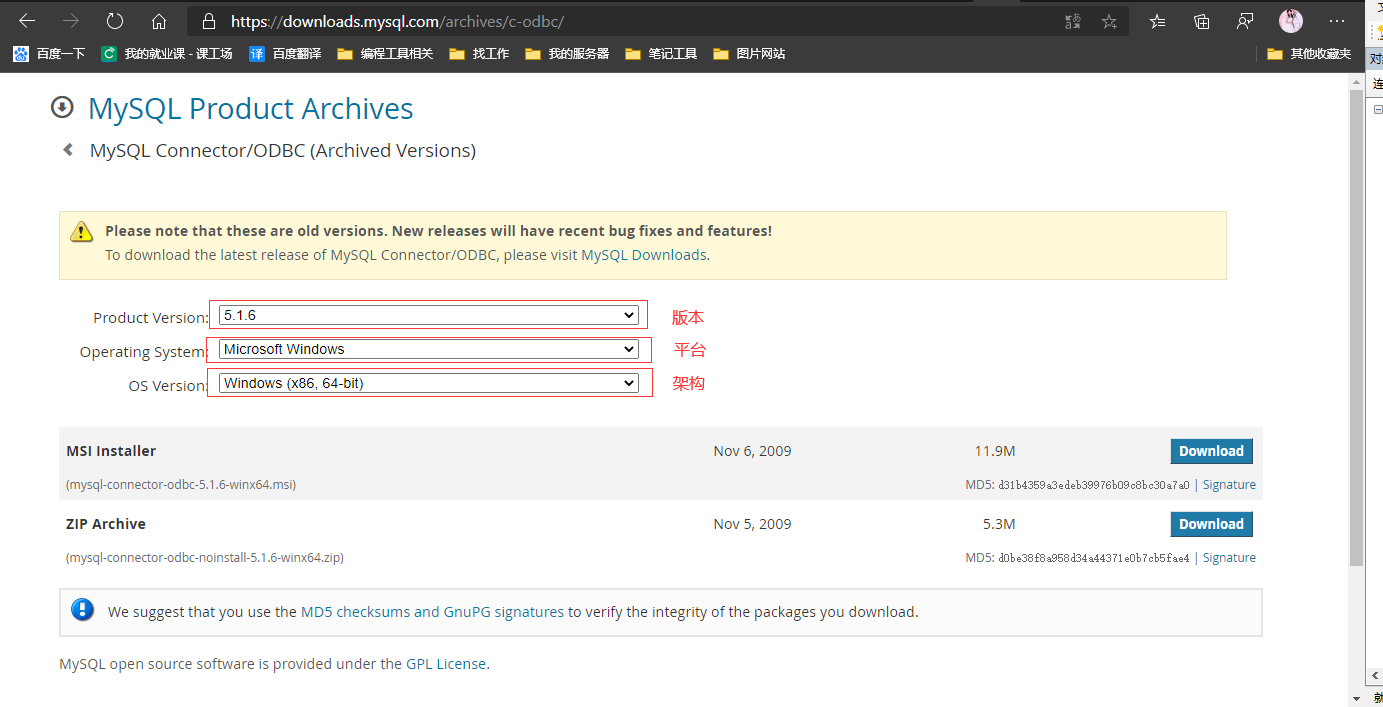Open the browser settings ellipsis menu
This screenshot has width=1383, height=707.
click(1337, 21)
